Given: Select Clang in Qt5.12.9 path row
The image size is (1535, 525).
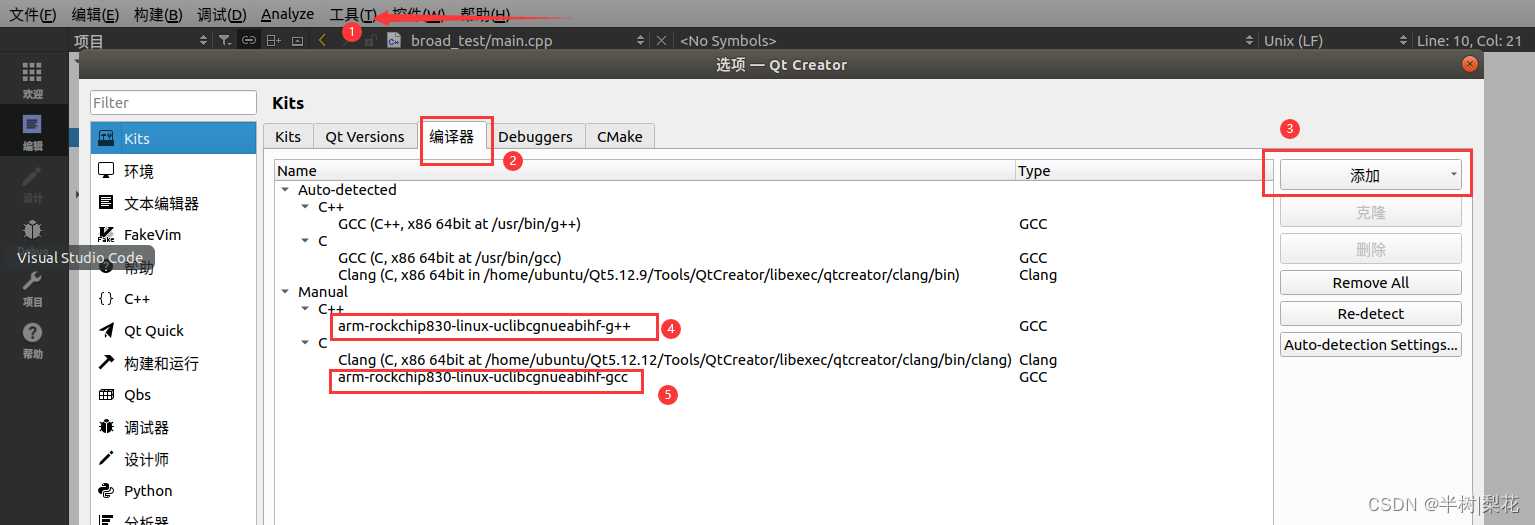Looking at the screenshot, I should (x=649, y=275).
